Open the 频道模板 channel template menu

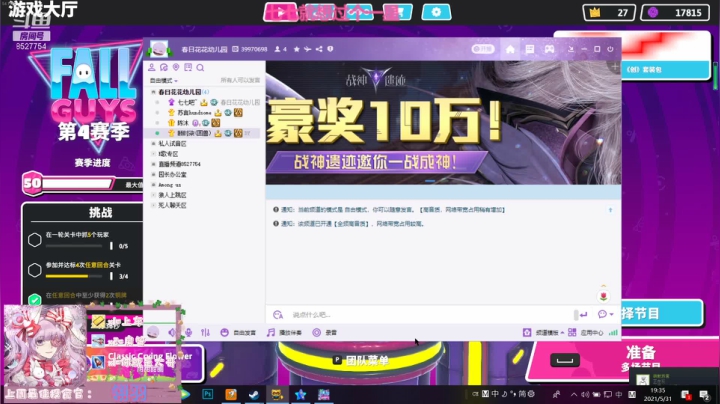pyautogui.click(x=543, y=332)
